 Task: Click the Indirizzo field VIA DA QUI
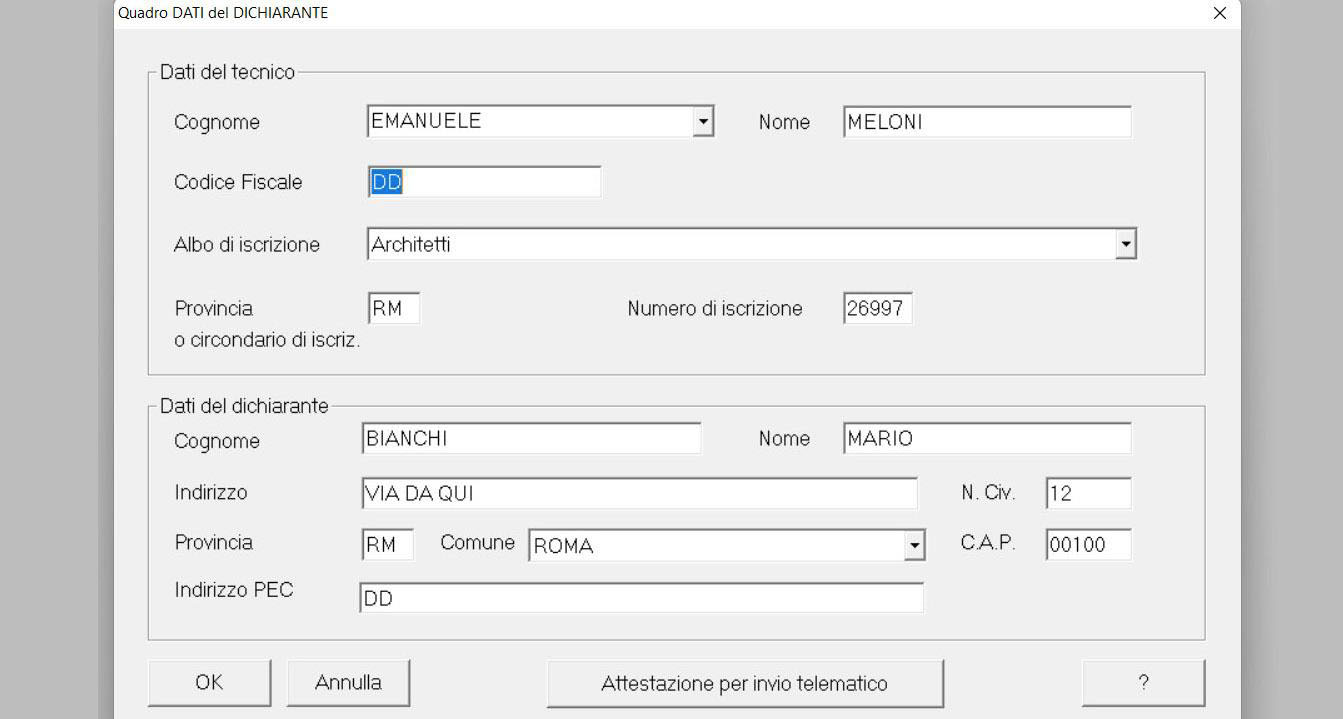(x=638, y=493)
